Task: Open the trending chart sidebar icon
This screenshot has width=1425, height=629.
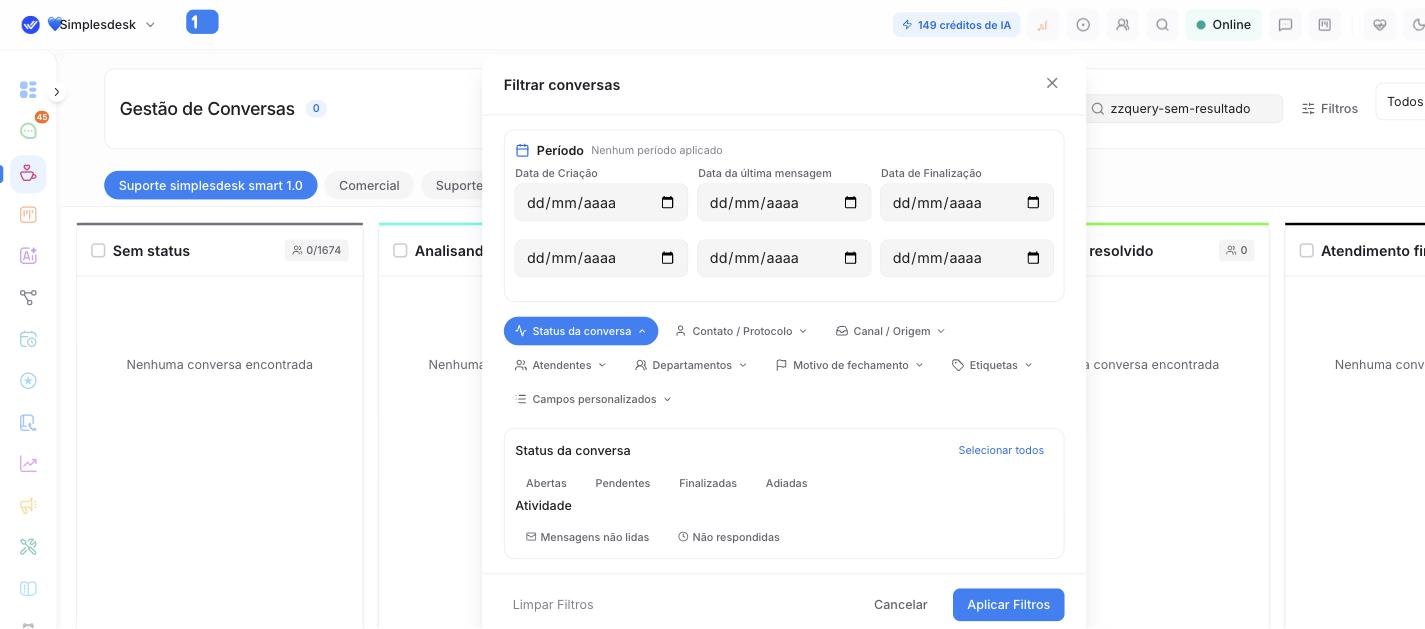Action: pyautogui.click(x=28, y=464)
